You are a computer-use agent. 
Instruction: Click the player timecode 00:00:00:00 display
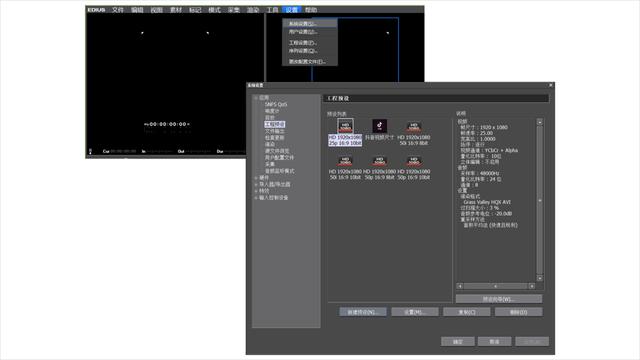[167, 124]
